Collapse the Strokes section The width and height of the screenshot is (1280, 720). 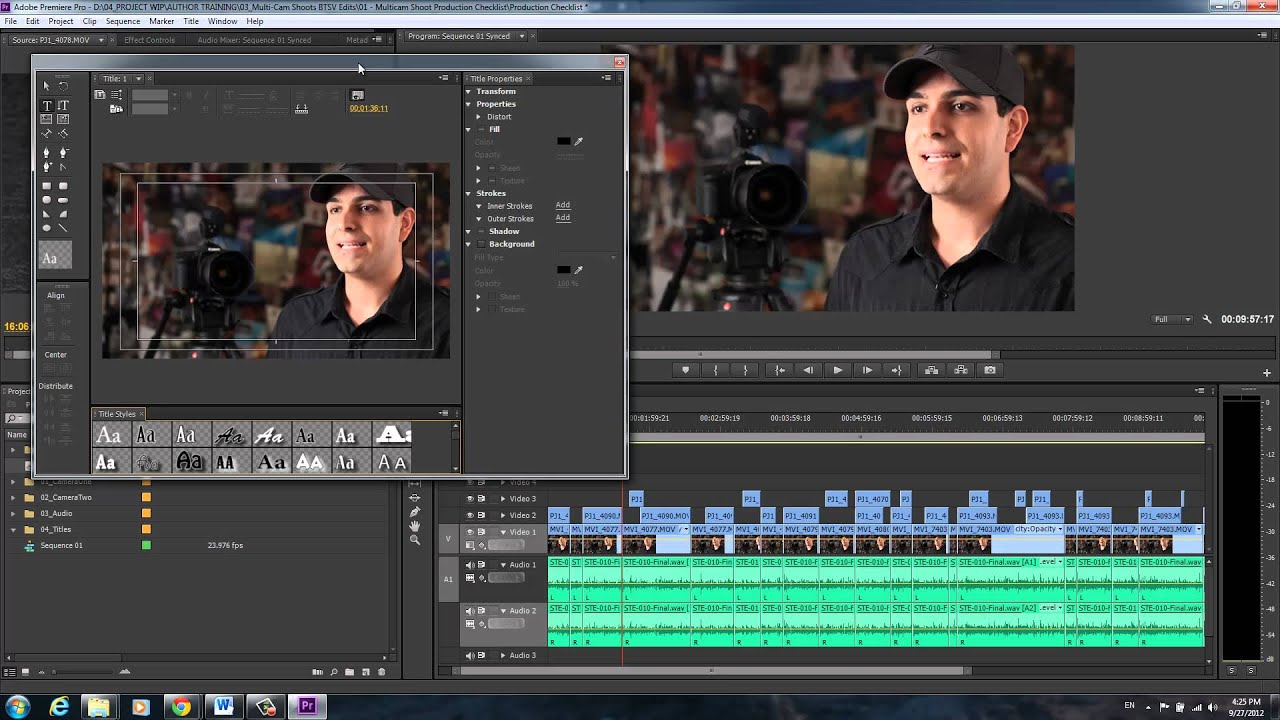(x=468, y=193)
